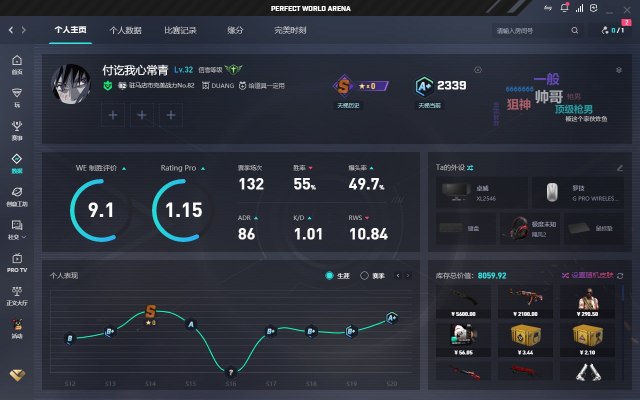
Task: Open the anti-cheat shield icon in title bar
Action: [x=594, y=8]
